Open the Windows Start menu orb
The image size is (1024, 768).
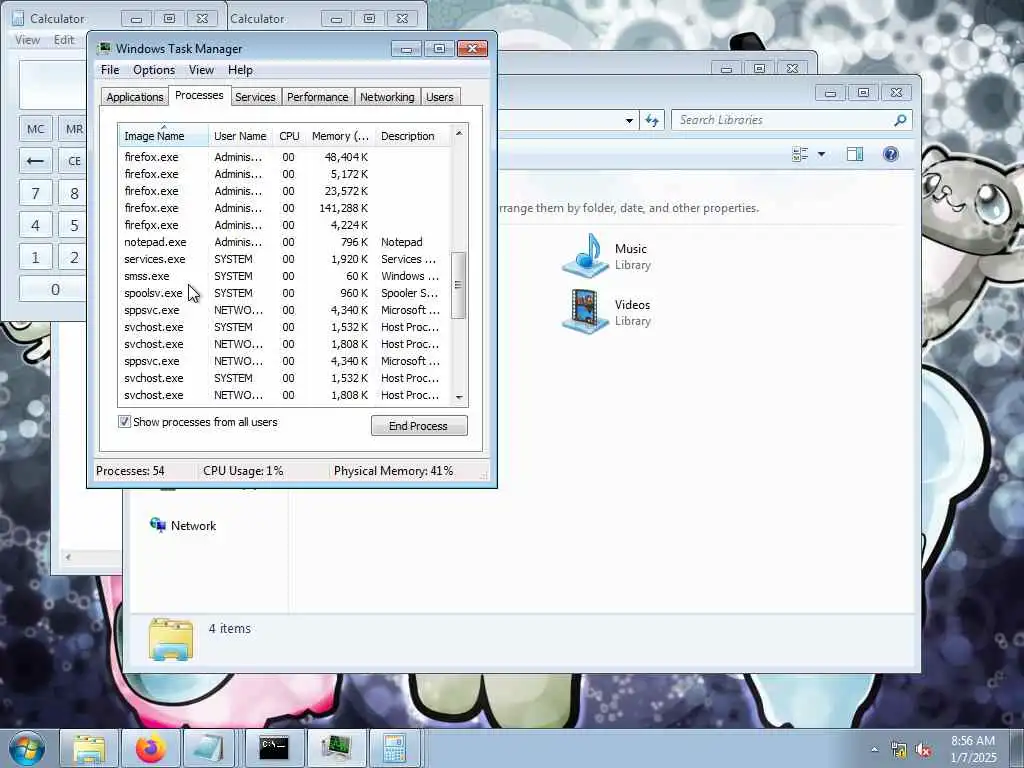click(x=27, y=748)
